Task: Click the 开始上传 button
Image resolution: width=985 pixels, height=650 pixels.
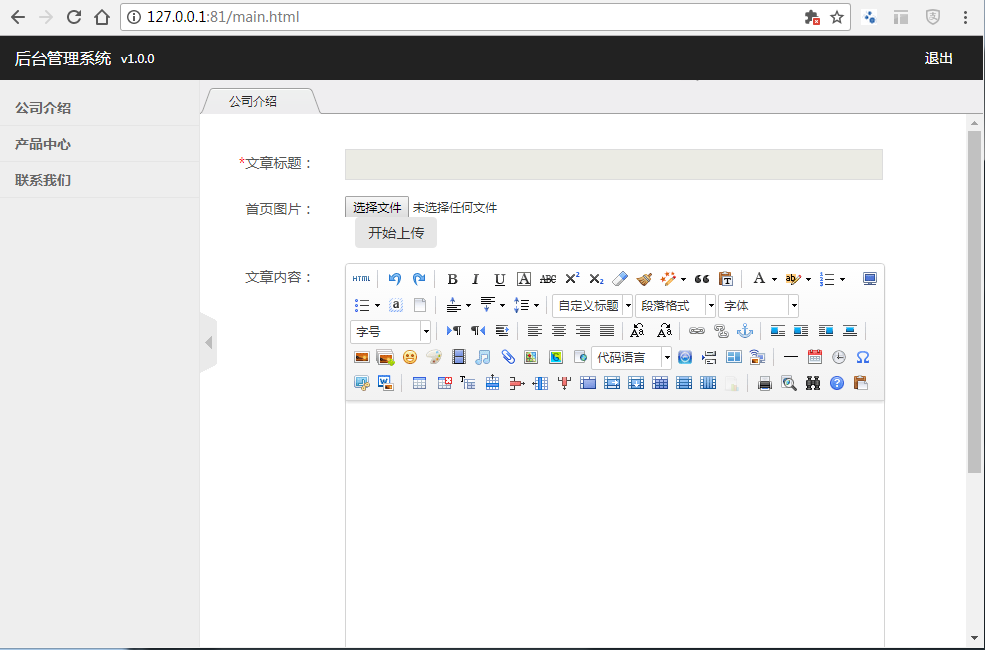Action: tap(396, 233)
